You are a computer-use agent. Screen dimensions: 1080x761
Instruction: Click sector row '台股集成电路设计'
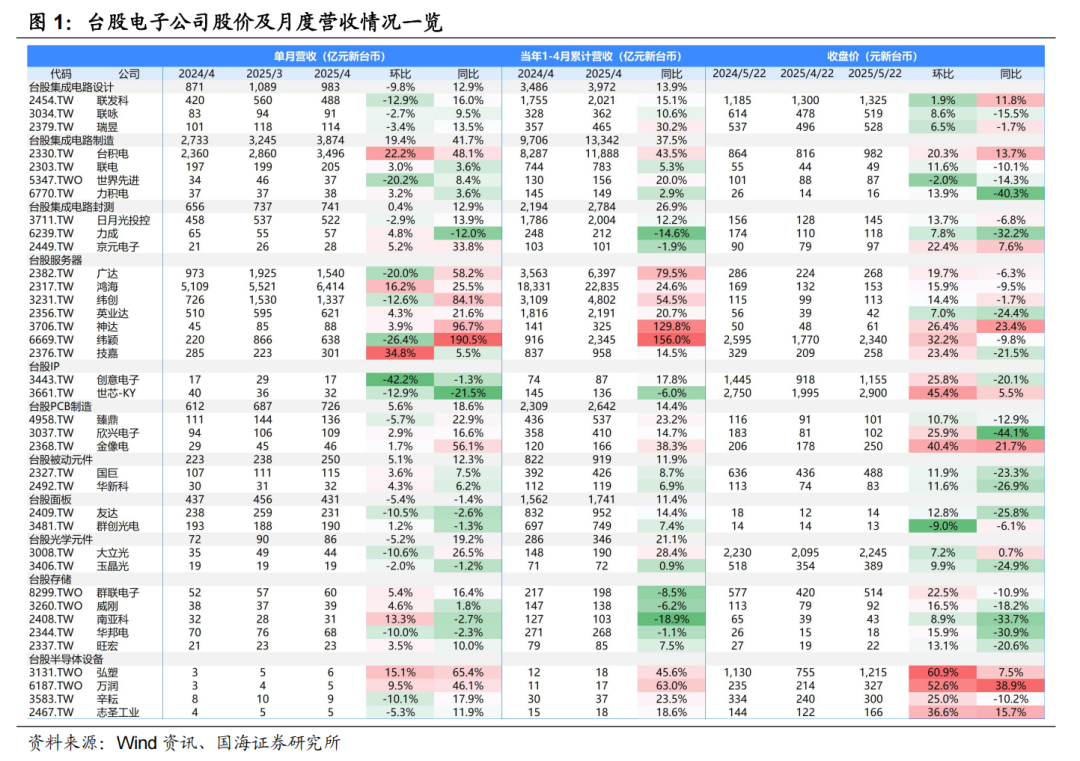pyautogui.click(x=536, y=87)
